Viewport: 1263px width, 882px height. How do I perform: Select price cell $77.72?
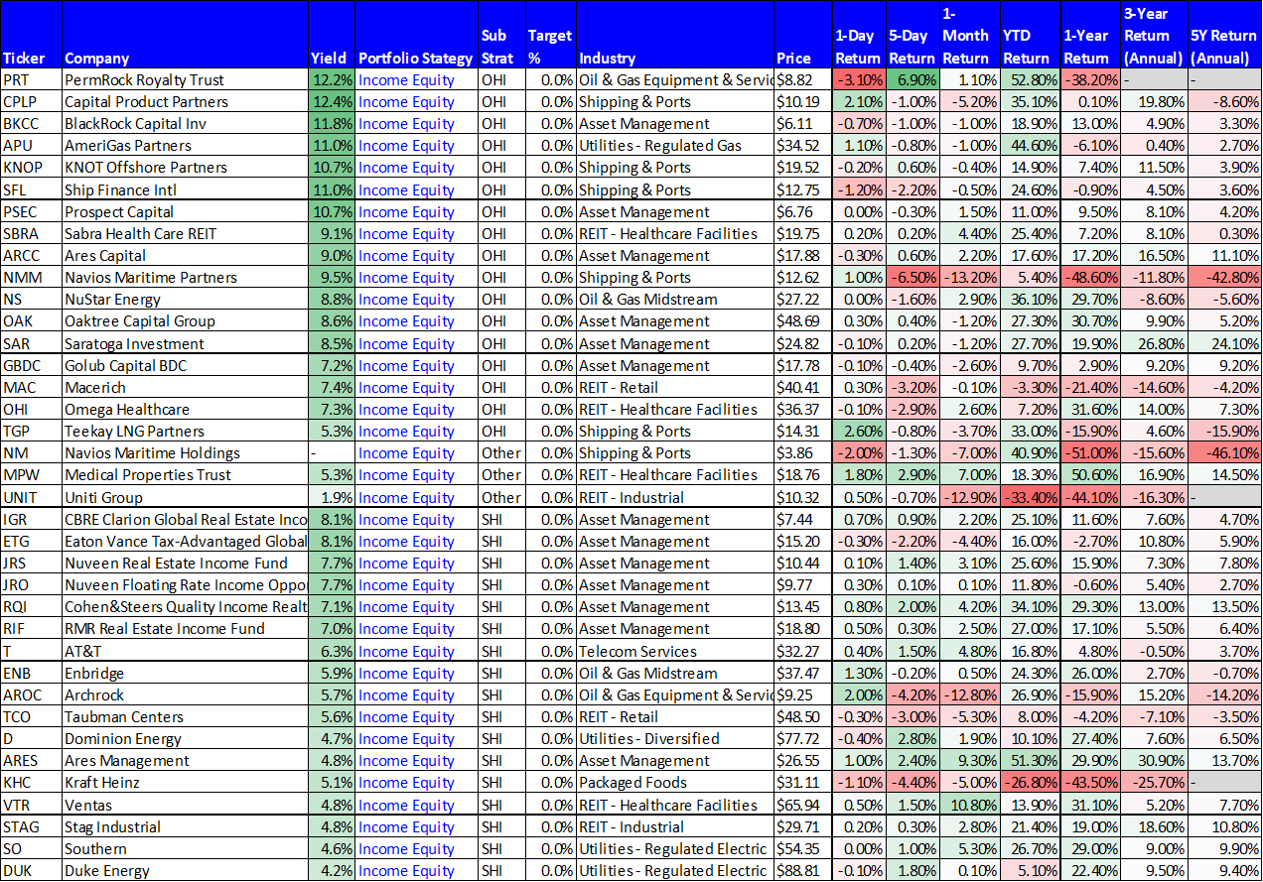[803, 739]
